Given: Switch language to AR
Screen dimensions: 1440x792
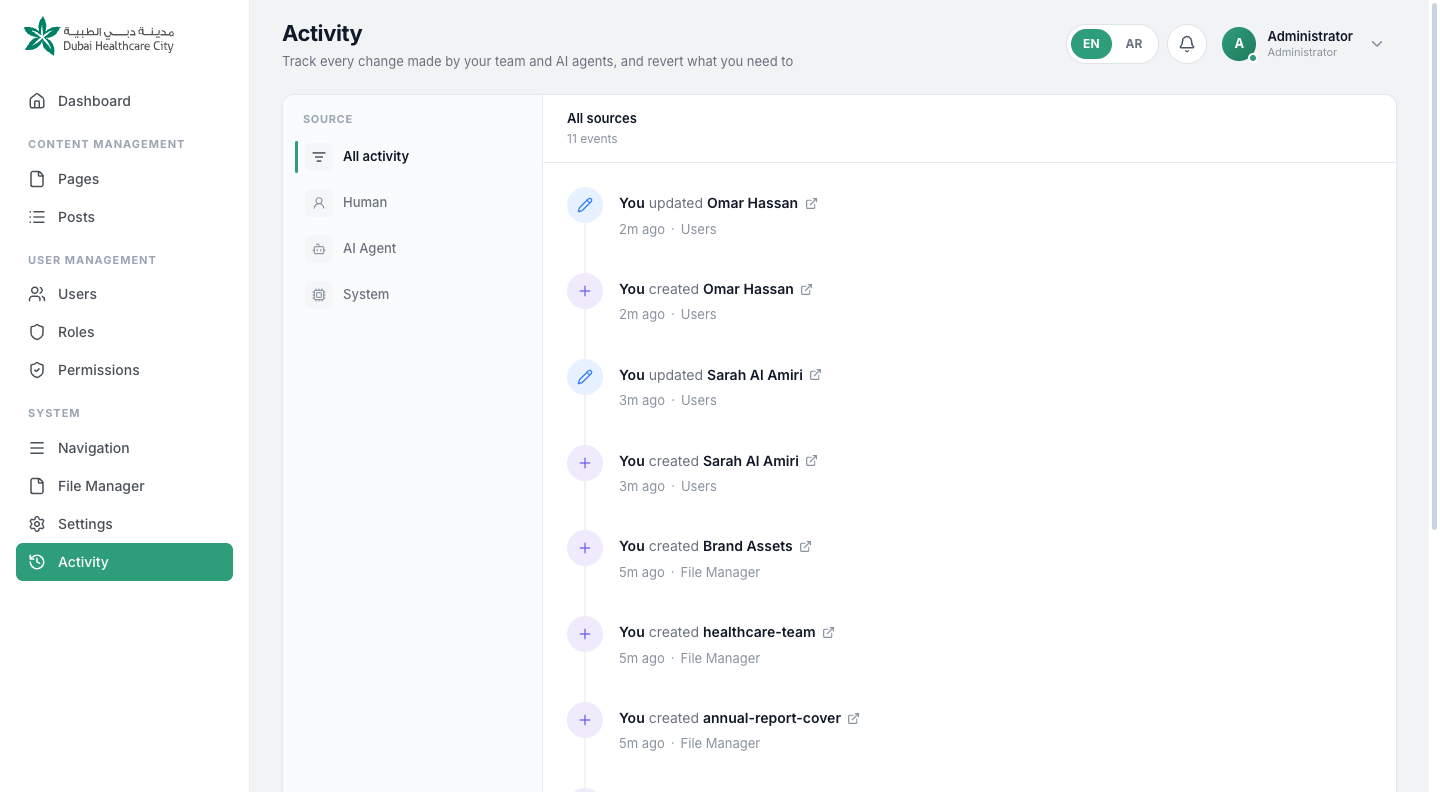Looking at the screenshot, I should pyautogui.click(x=1134, y=44).
